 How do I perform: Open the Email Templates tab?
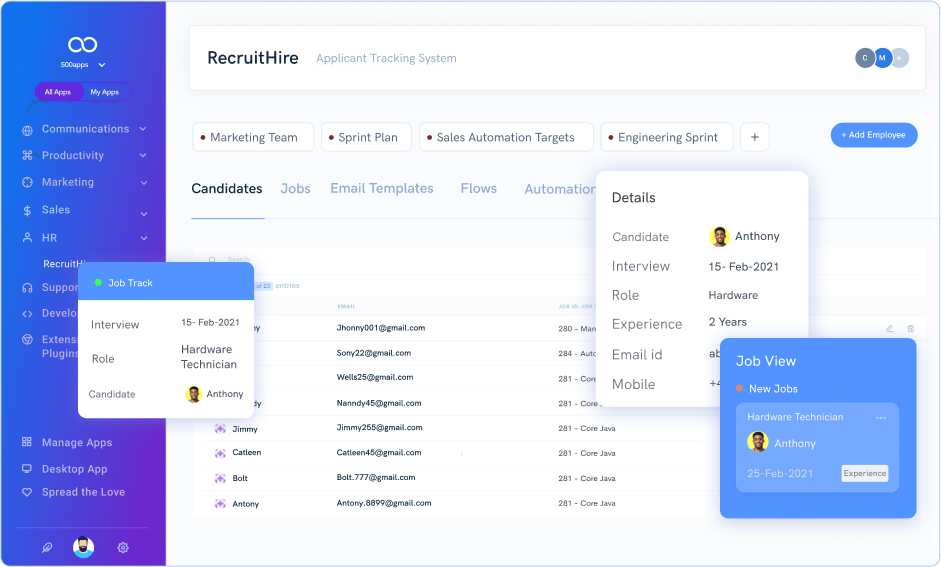click(381, 189)
